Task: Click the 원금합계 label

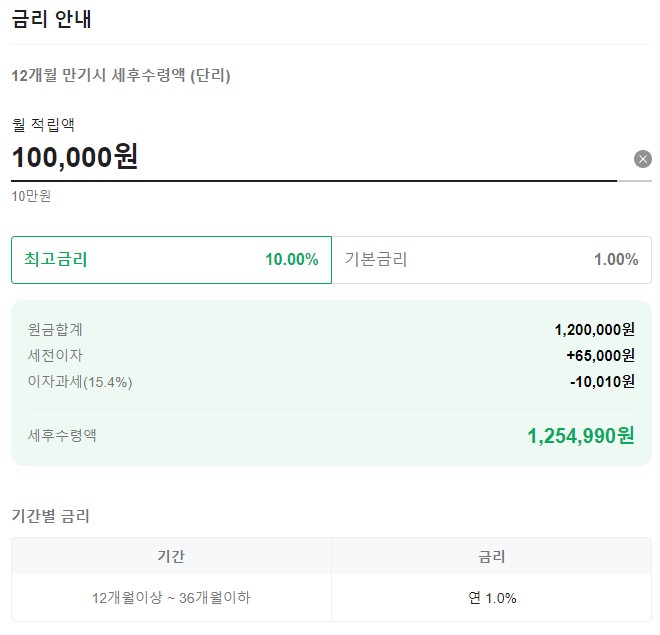Action: (x=55, y=329)
